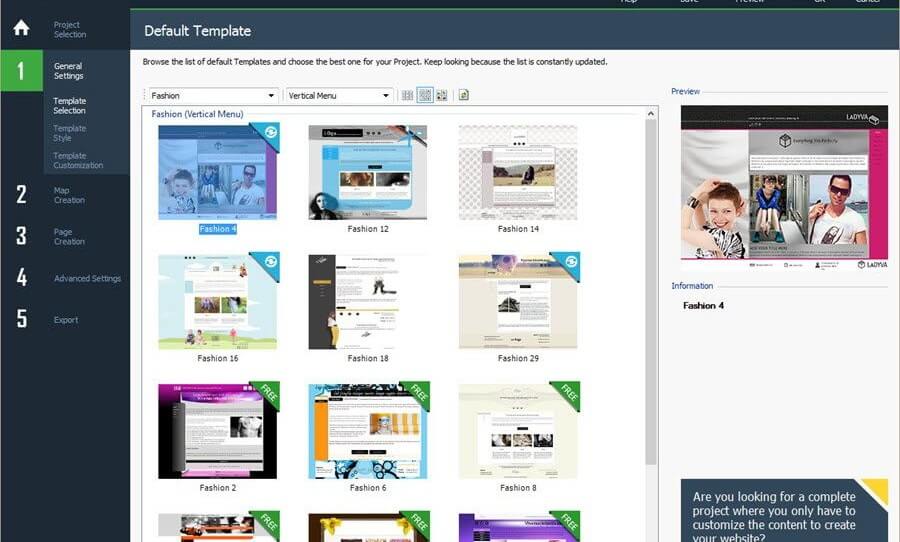Click FREE ribbon on Fashion 8
The image size is (900, 542).
tap(569, 393)
